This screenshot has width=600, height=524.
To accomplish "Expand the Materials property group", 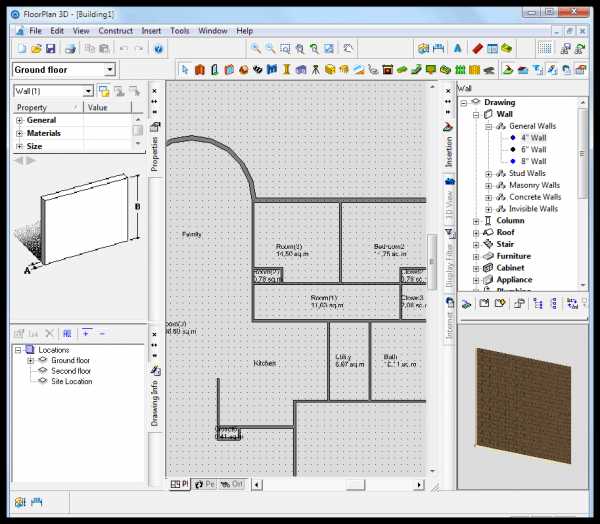I will pyautogui.click(x=19, y=133).
